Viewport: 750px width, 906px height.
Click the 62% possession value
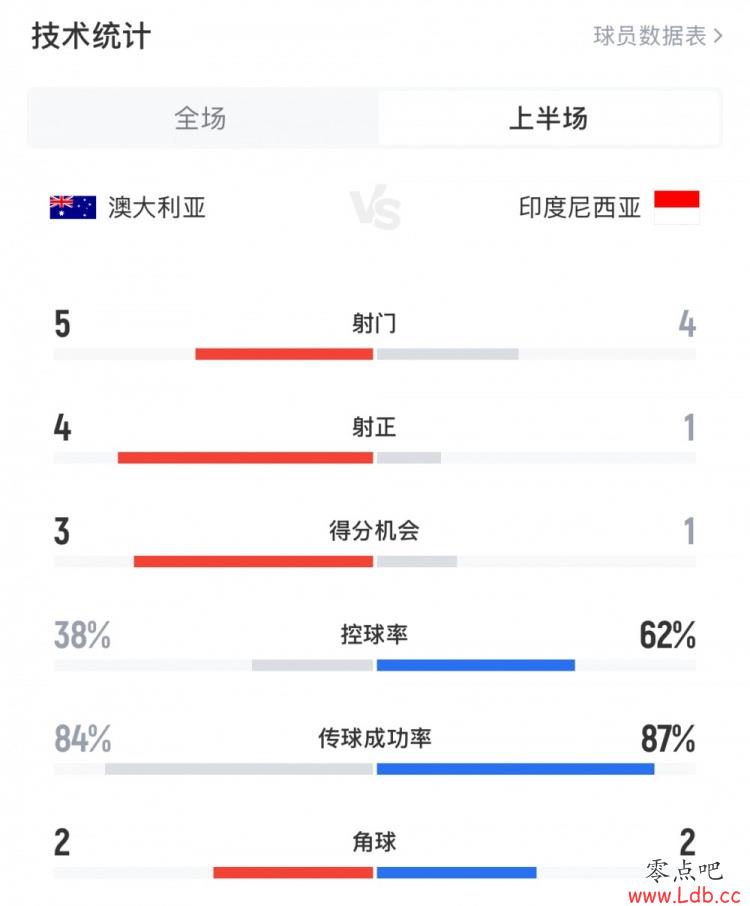tap(667, 635)
